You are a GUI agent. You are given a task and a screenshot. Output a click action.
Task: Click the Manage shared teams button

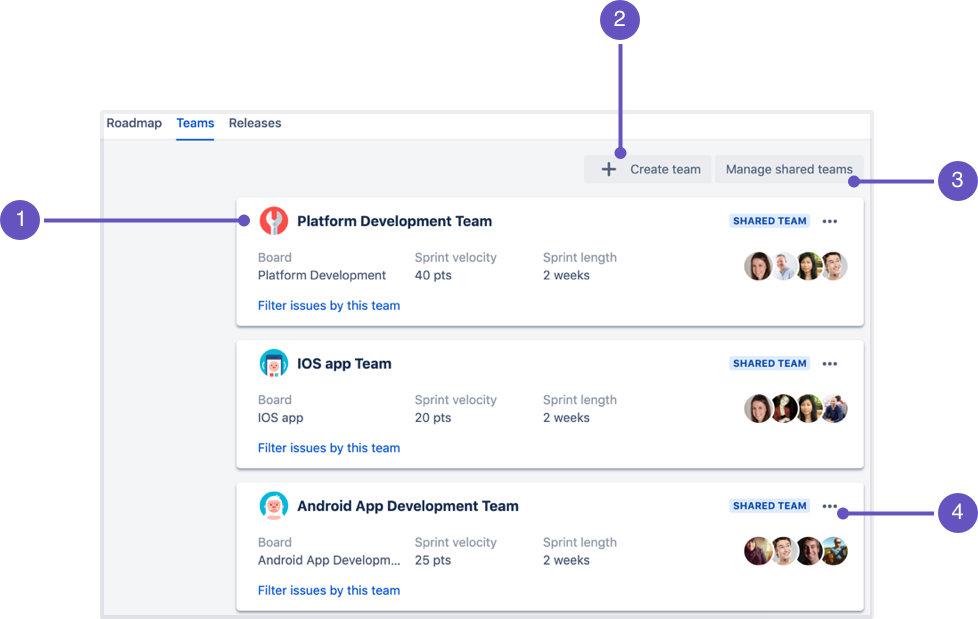[789, 169]
